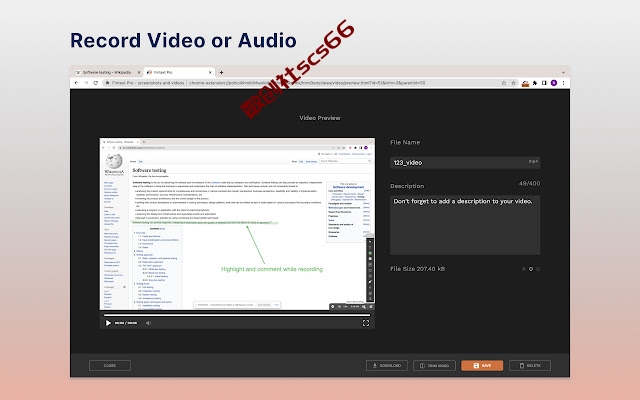640x400 pixels.
Task: Click the 49/400 character counter
Action: coord(529,184)
